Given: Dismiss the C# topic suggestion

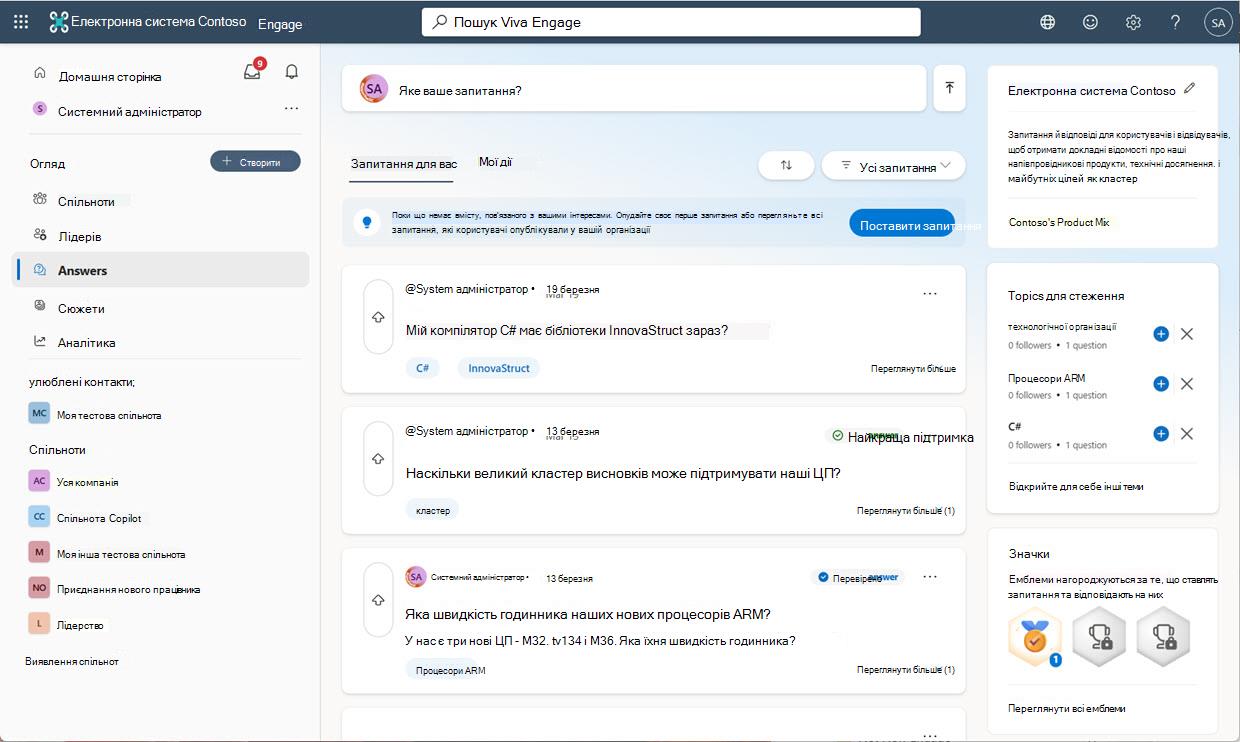Looking at the screenshot, I should (1187, 434).
